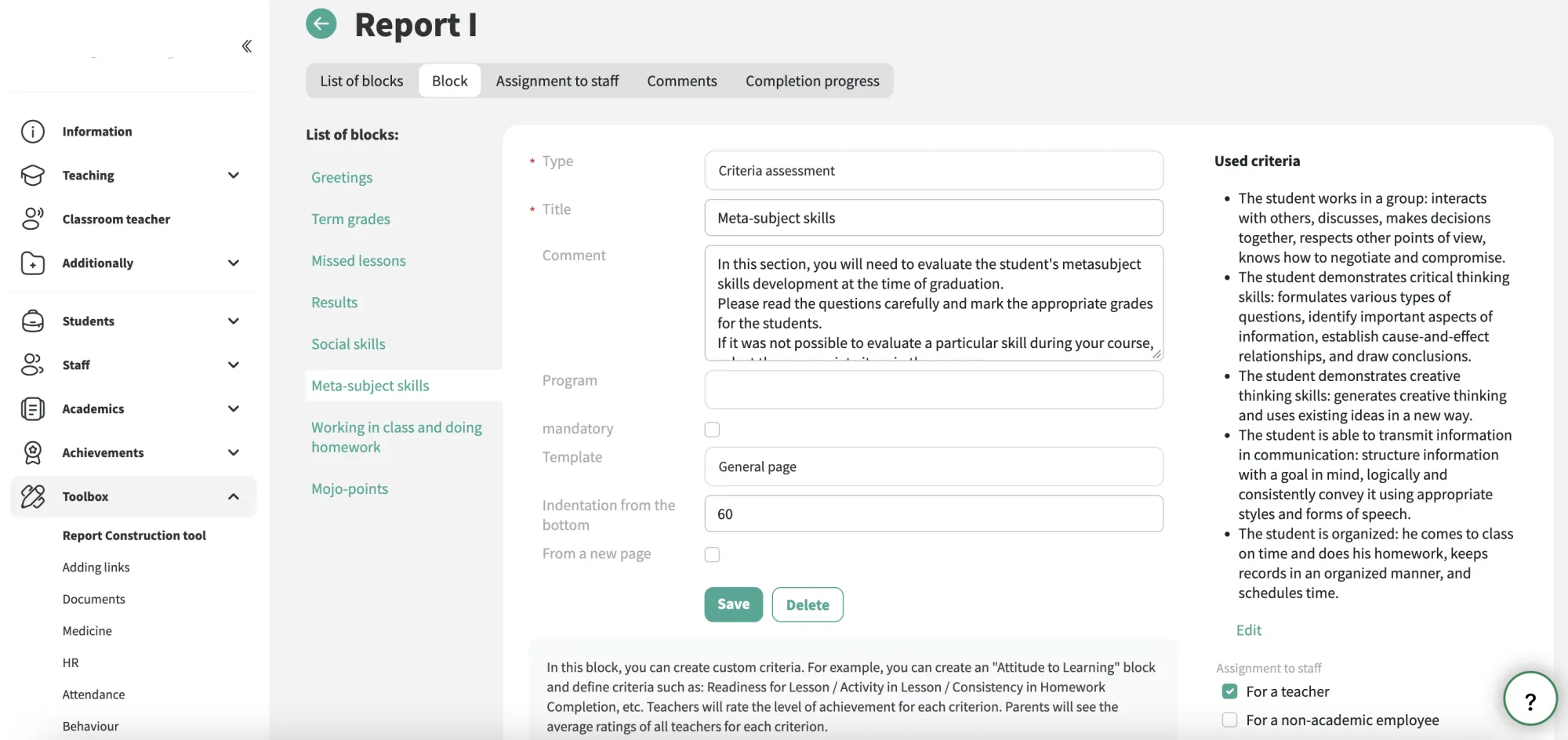1568x740 pixels.
Task: Open the Completion progress tab
Action: click(x=812, y=81)
